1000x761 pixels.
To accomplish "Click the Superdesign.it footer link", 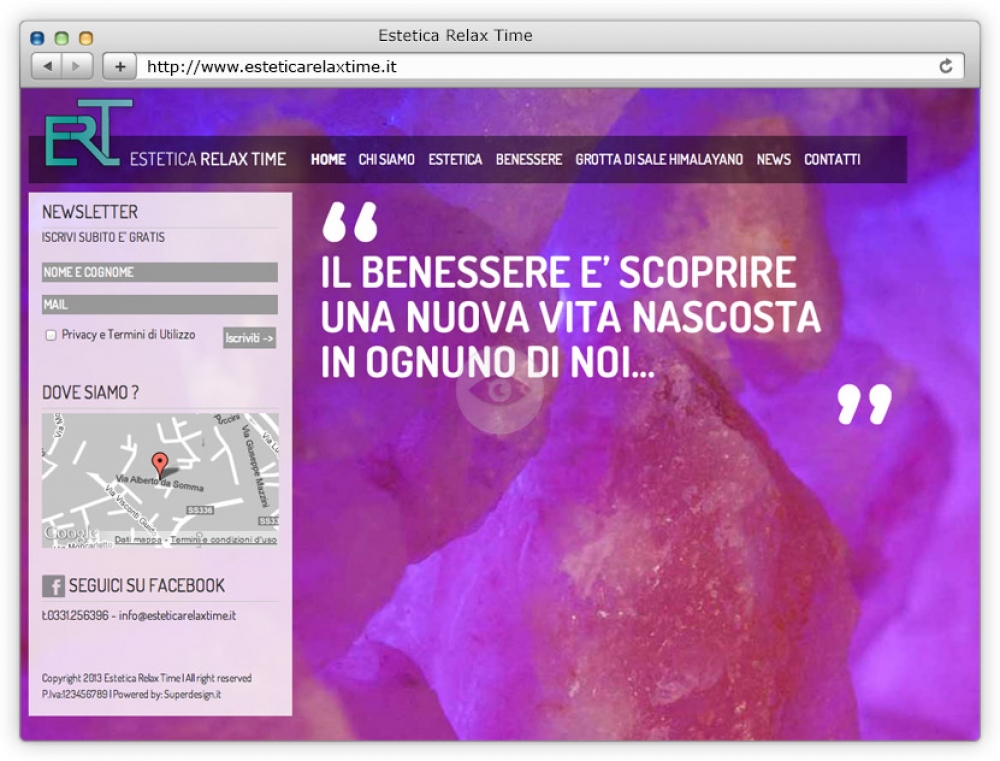I will tap(192, 695).
